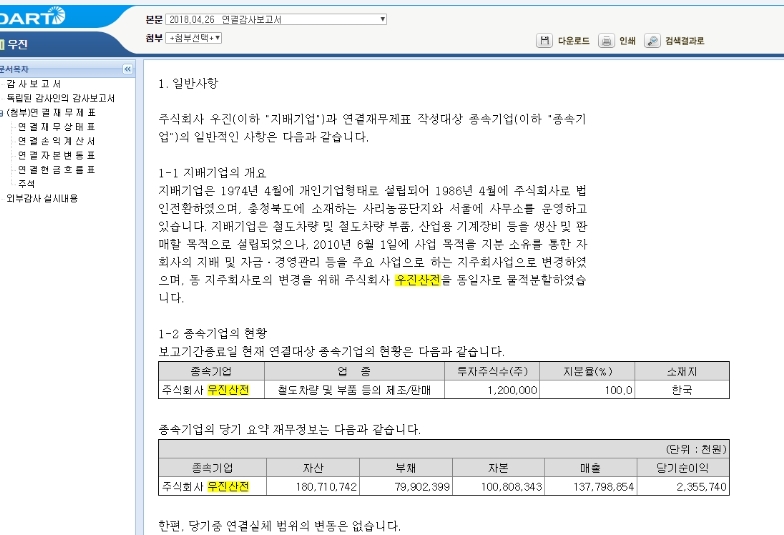Screen dimensions: 784x535
Task: Click the 부채 column header
Action: [406, 468]
